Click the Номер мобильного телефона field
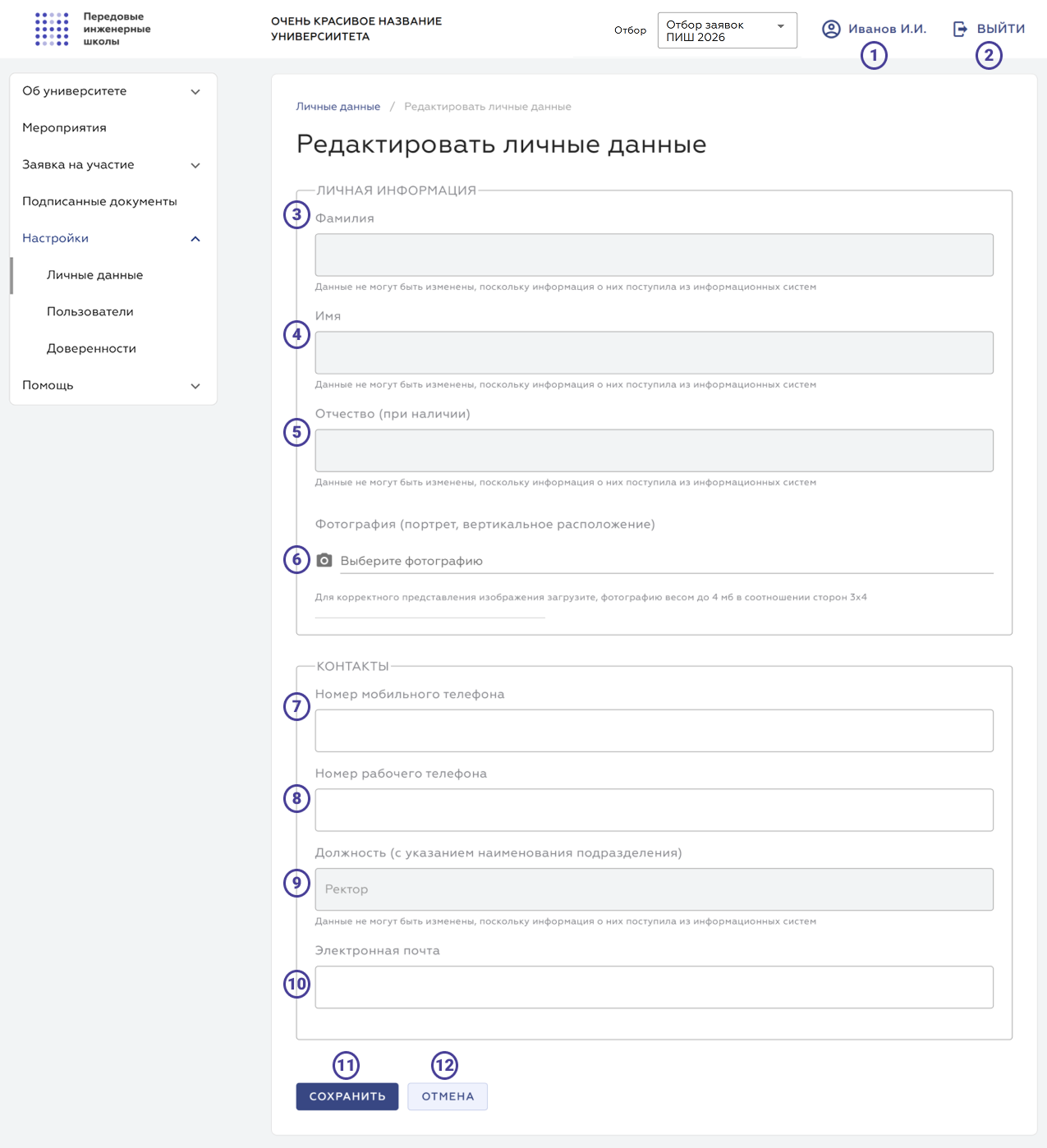Screen dimensions: 1047x1148 coord(654,731)
